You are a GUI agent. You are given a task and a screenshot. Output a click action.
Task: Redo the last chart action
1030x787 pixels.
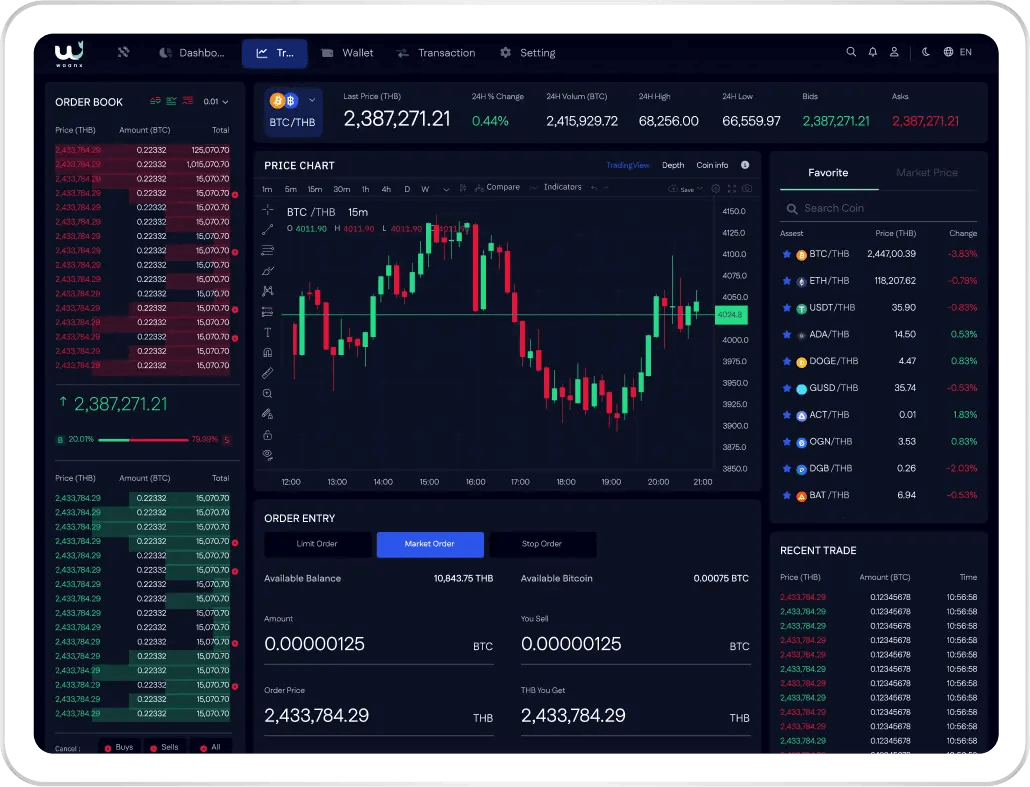click(x=606, y=188)
